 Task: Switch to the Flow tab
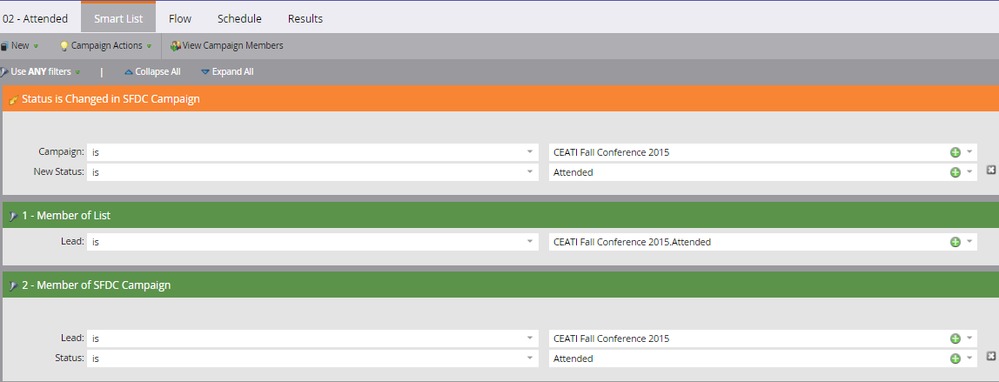pyautogui.click(x=180, y=18)
